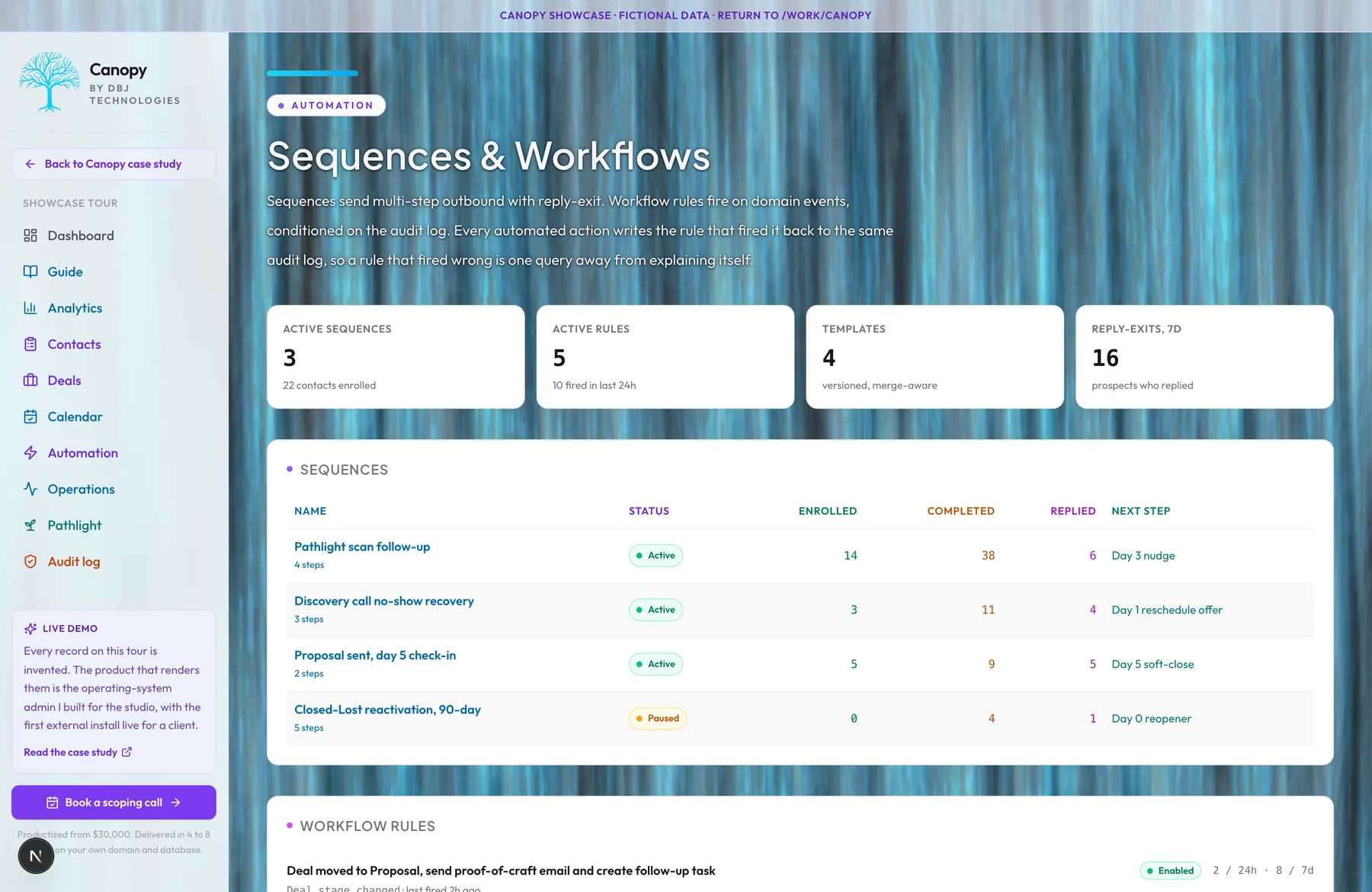Click the Automation lightning bolt icon
This screenshot has width=1372, height=892.
point(30,453)
